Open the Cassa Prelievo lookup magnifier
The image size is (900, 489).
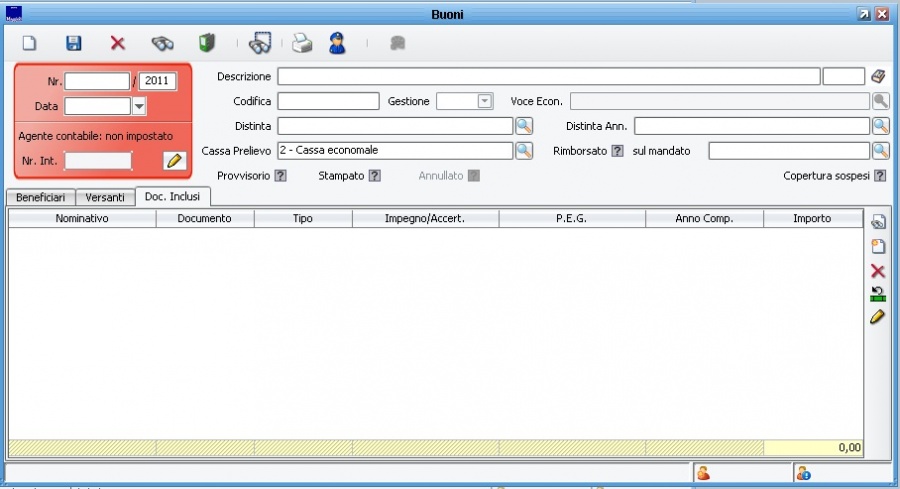[x=524, y=151]
